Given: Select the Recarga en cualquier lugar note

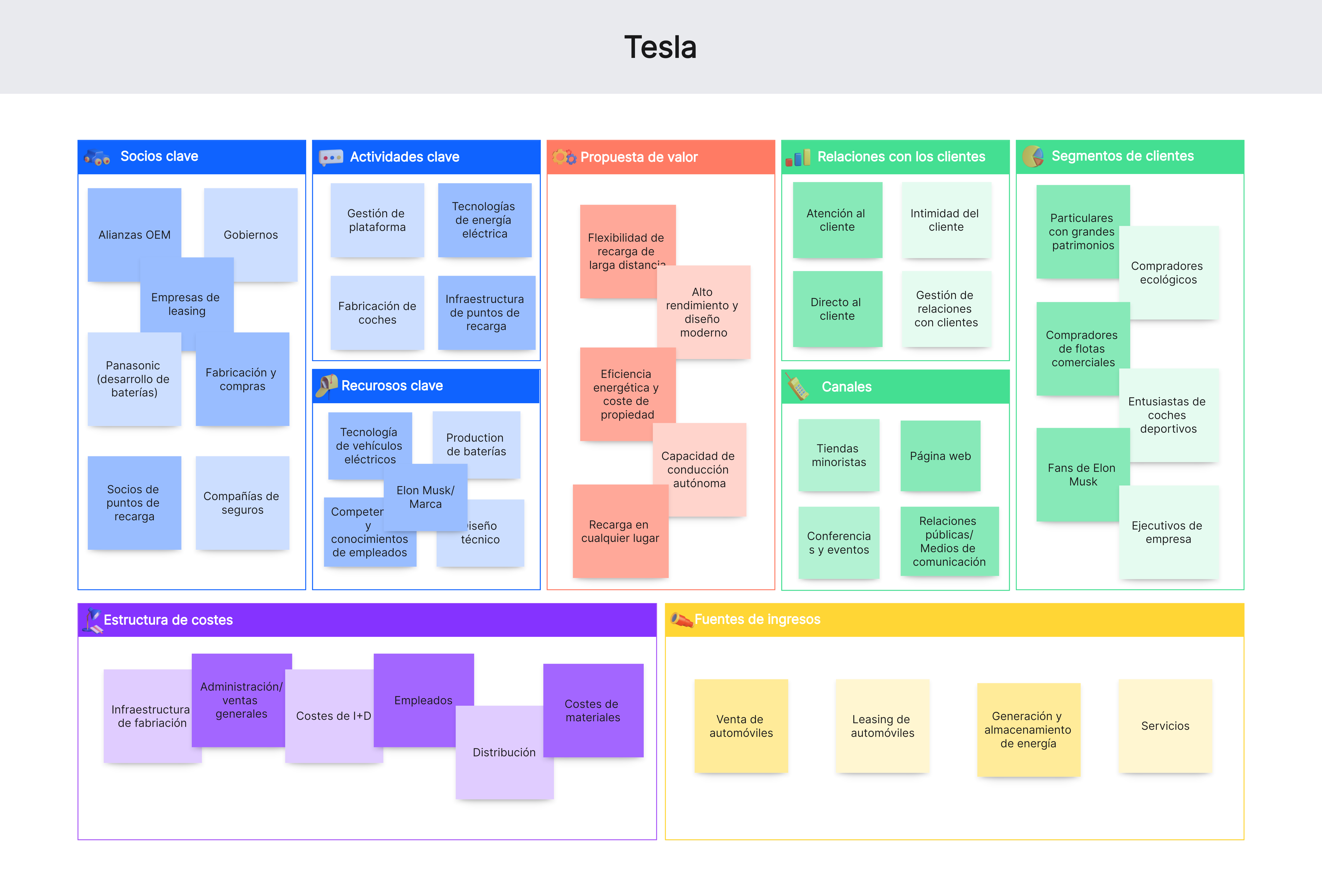Looking at the screenshot, I should click(620, 531).
